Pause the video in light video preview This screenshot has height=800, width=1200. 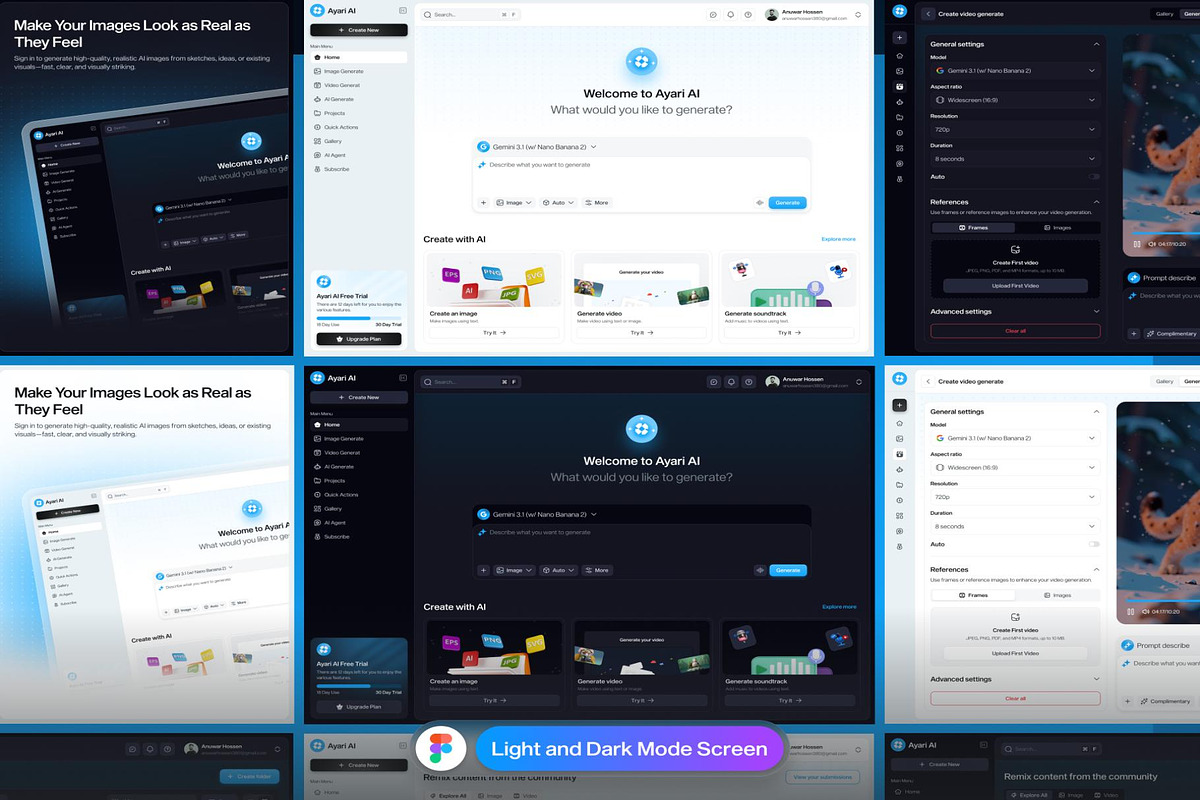click(x=1131, y=611)
